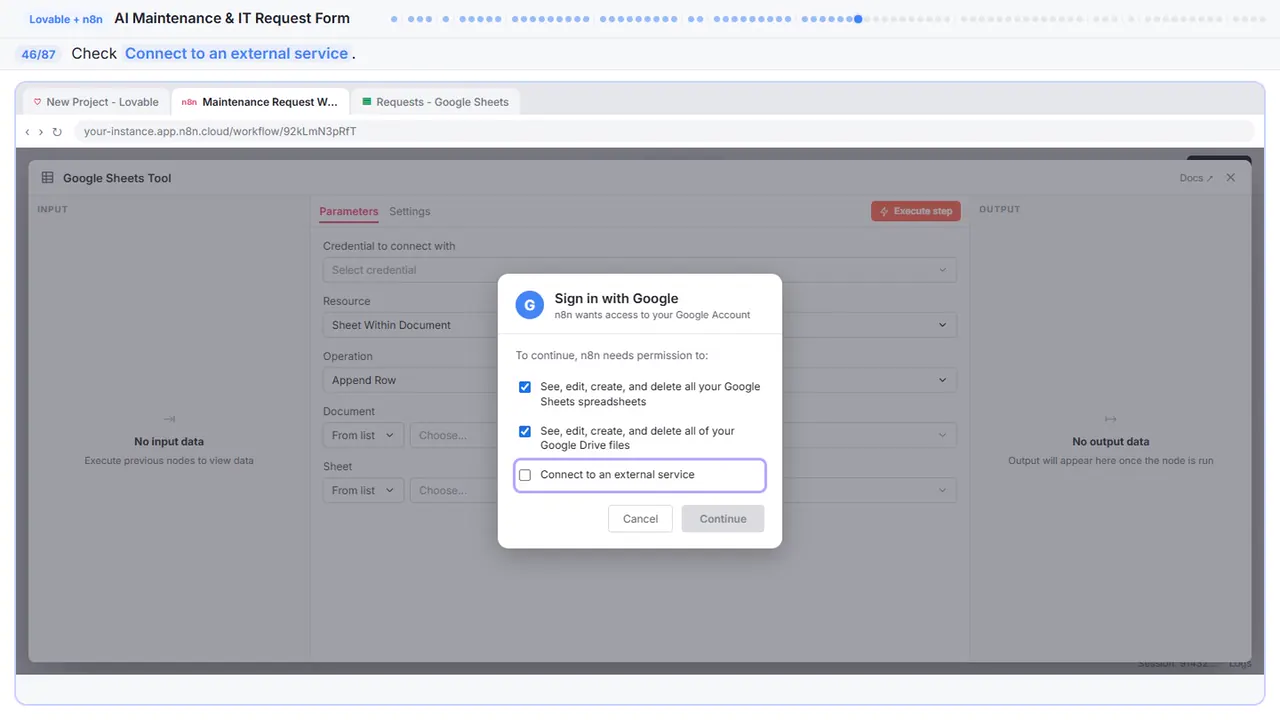This screenshot has width=1280, height=720.
Task: Select the Parameters tab
Action: 349,211
